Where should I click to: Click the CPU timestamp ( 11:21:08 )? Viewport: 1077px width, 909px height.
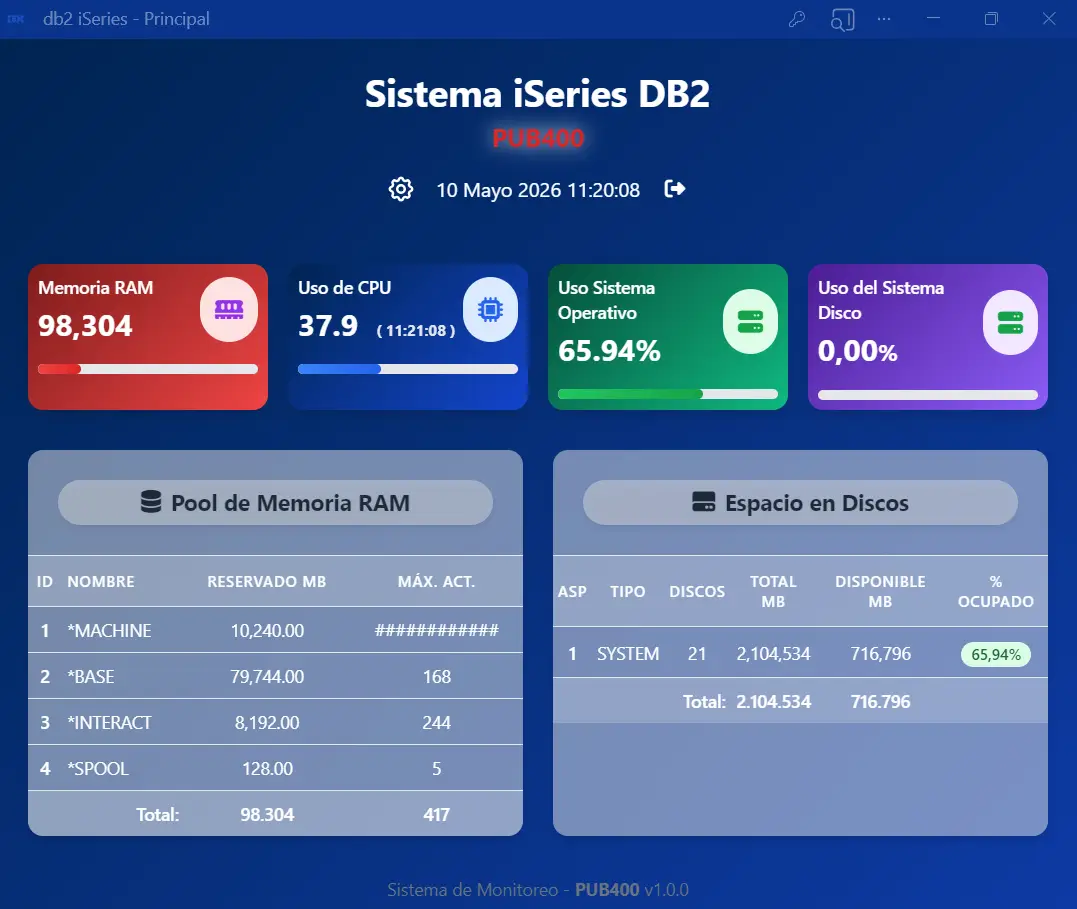416,330
